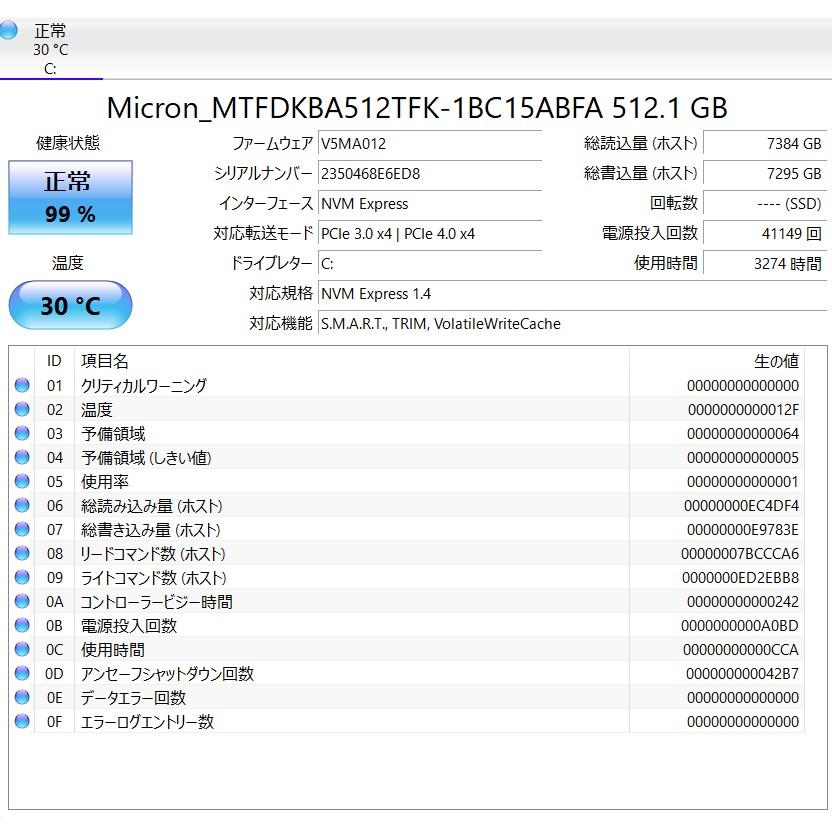Click the interface field NVM Express
This screenshot has height=832, width=832.
pyautogui.click(x=430, y=204)
